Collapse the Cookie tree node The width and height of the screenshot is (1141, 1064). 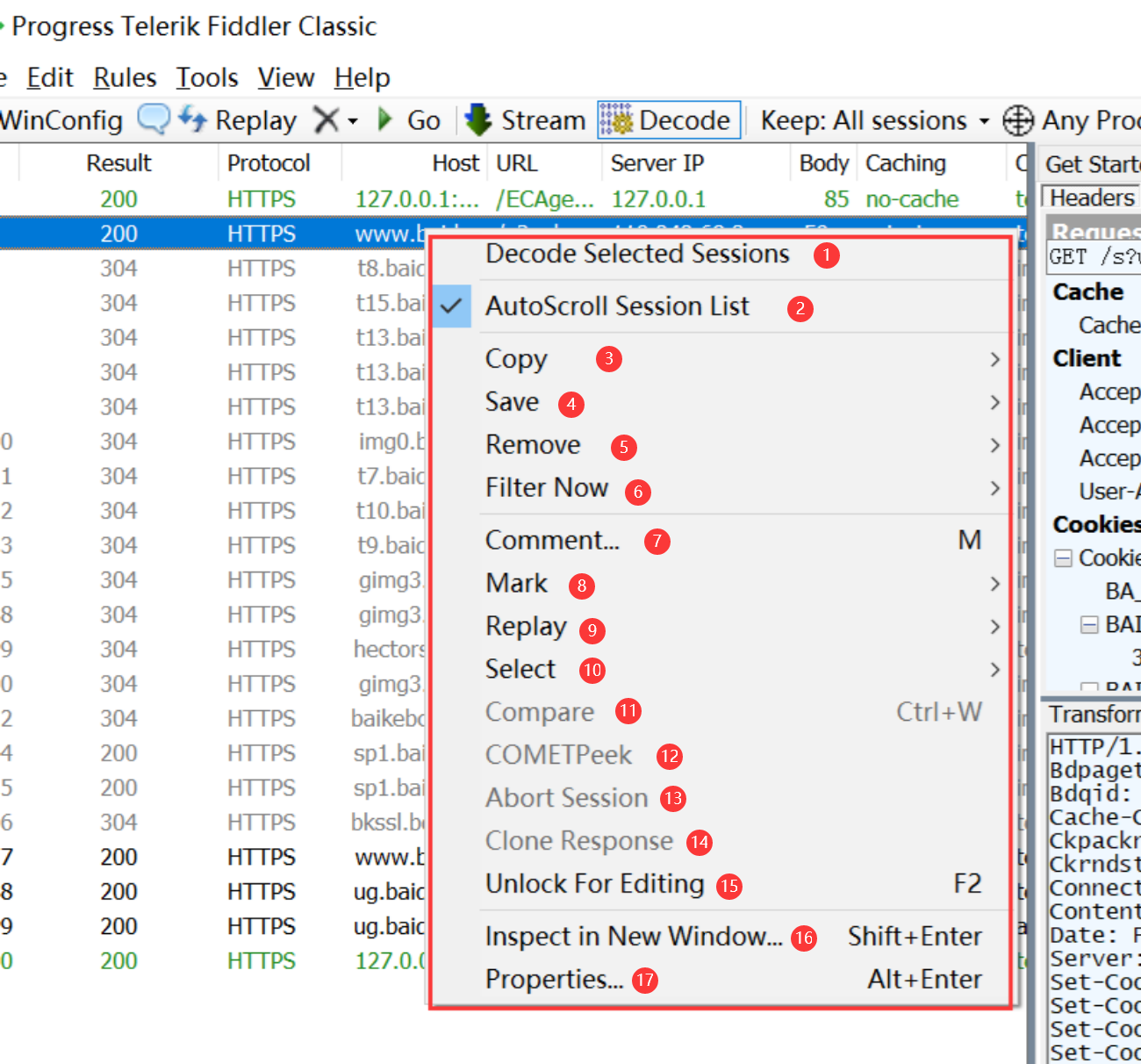pyautogui.click(x=1063, y=558)
